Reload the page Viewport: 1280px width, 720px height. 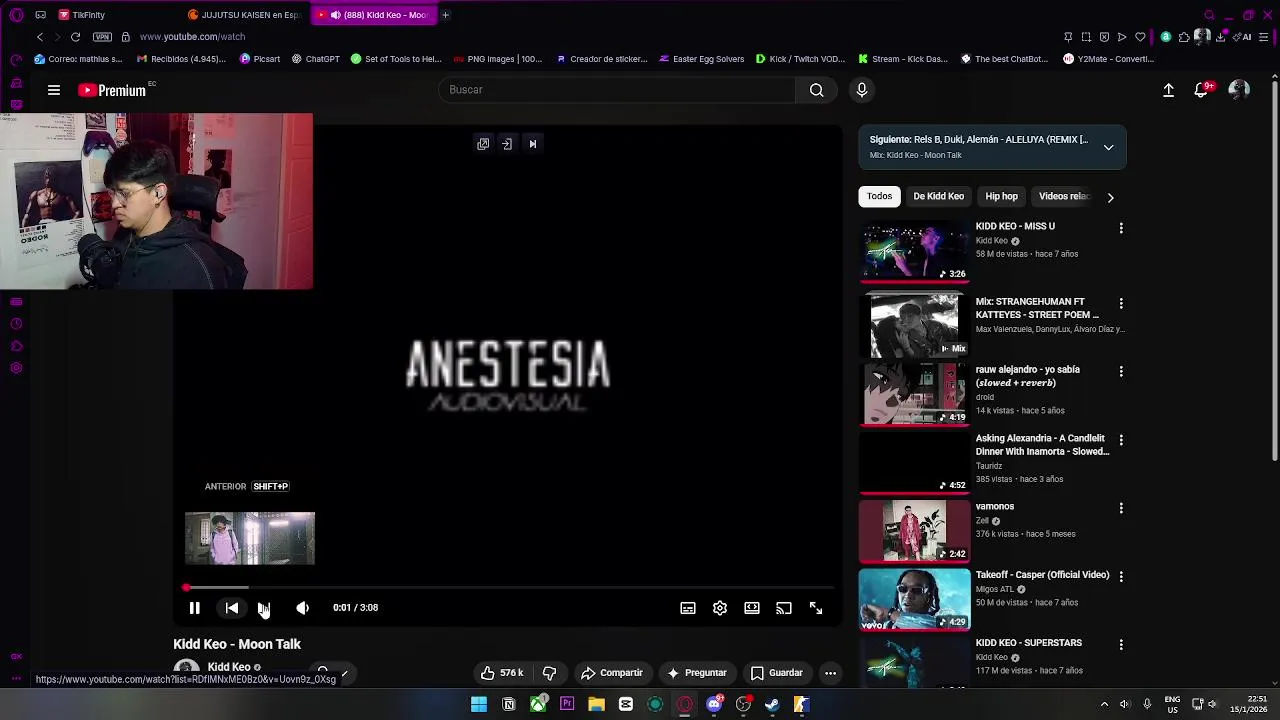click(75, 37)
